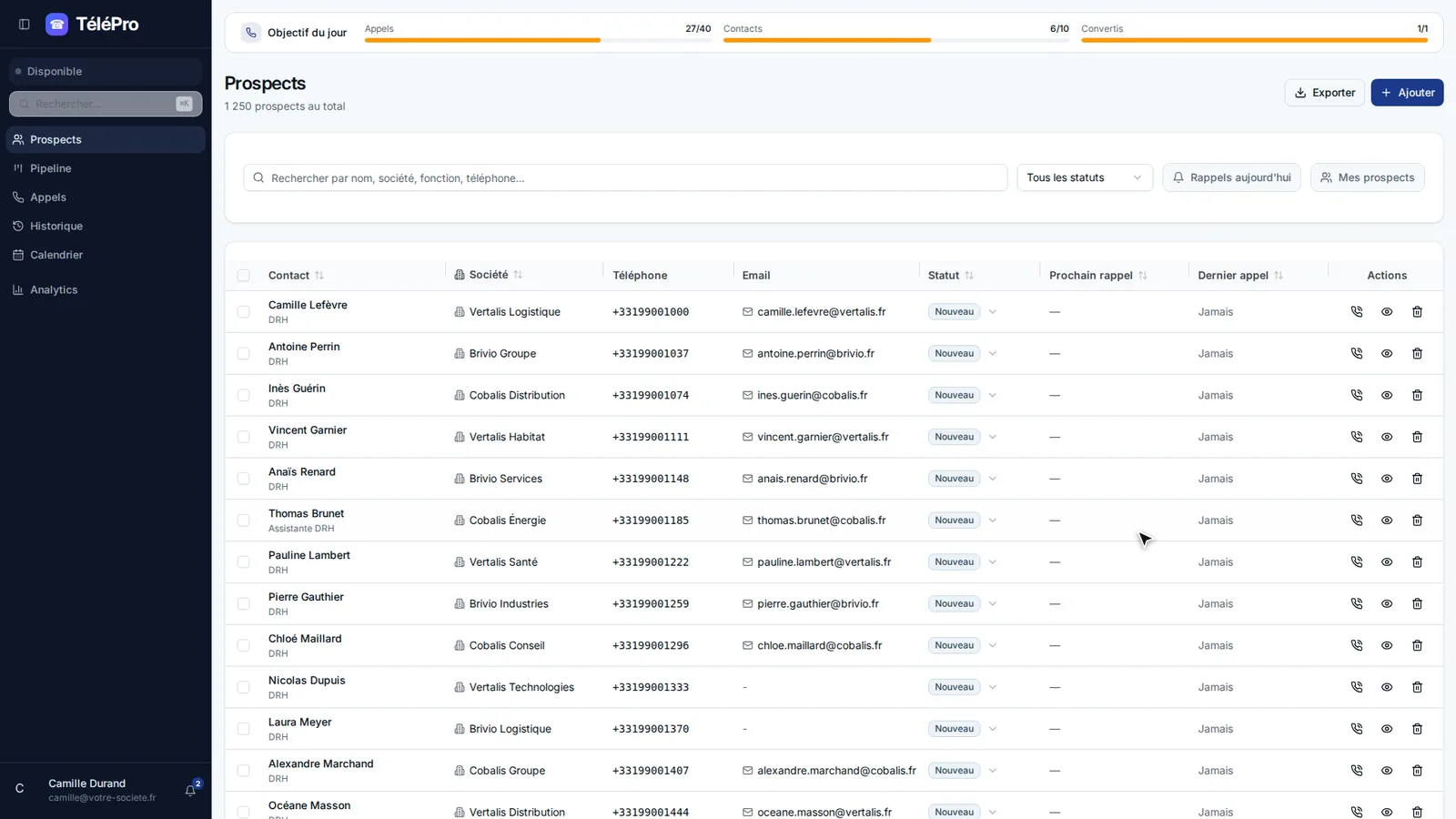Collapse the sidebar with the panel icon
This screenshot has width=1456, height=819.
(25, 25)
